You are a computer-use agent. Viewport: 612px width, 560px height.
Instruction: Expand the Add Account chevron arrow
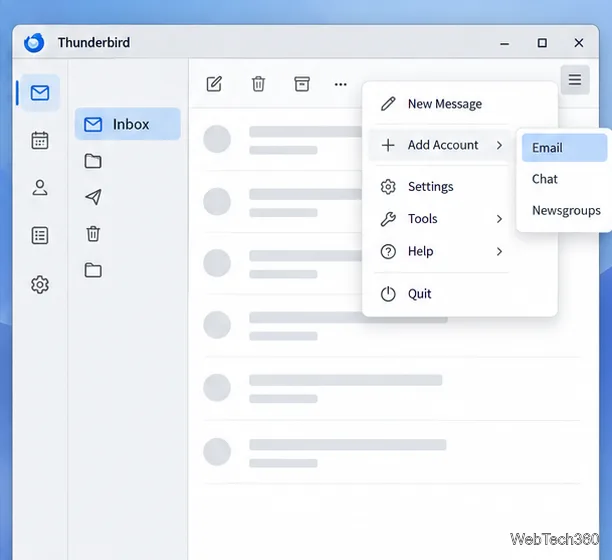coord(499,145)
